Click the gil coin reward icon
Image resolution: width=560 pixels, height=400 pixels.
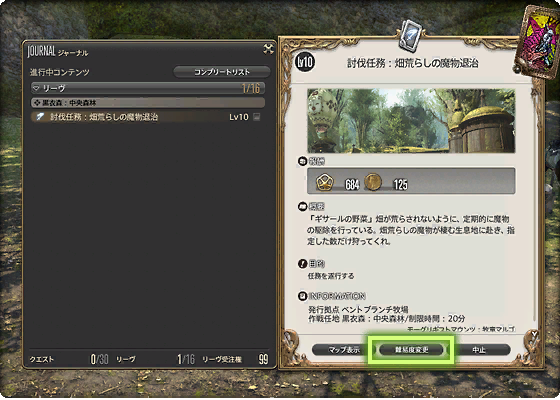pyautogui.click(x=373, y=182)
